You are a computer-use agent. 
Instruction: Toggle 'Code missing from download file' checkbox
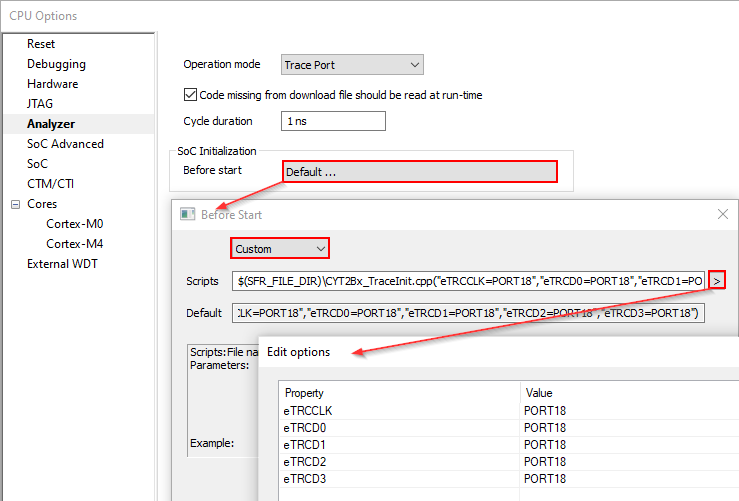click(191, 95)
